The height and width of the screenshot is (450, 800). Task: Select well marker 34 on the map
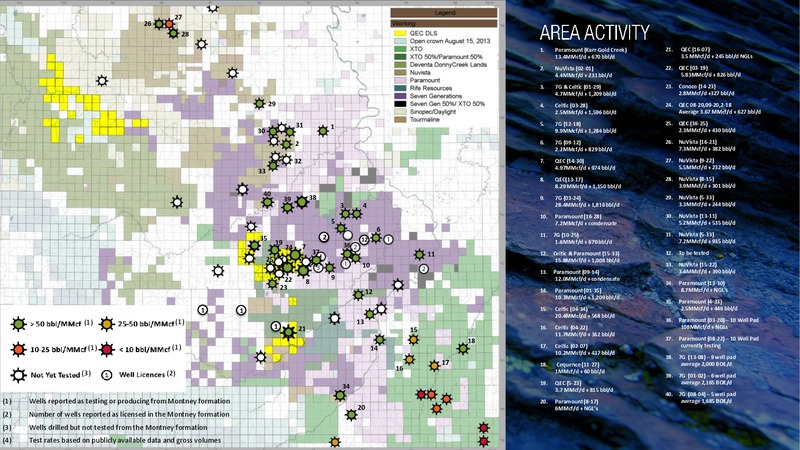click(x=340, y=395)
